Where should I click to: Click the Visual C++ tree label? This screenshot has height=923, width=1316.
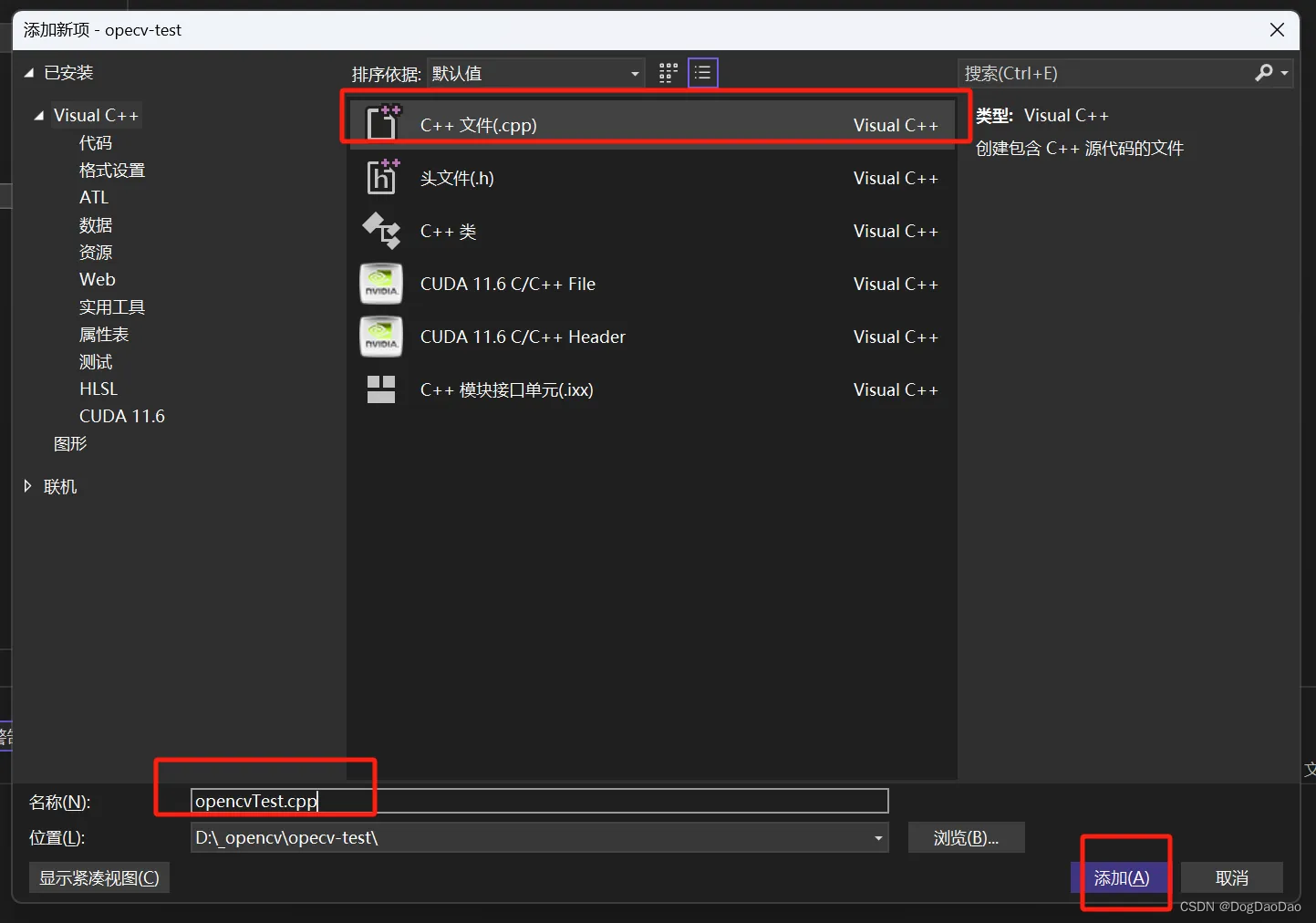pyautogui.click(x=96, y=116)
